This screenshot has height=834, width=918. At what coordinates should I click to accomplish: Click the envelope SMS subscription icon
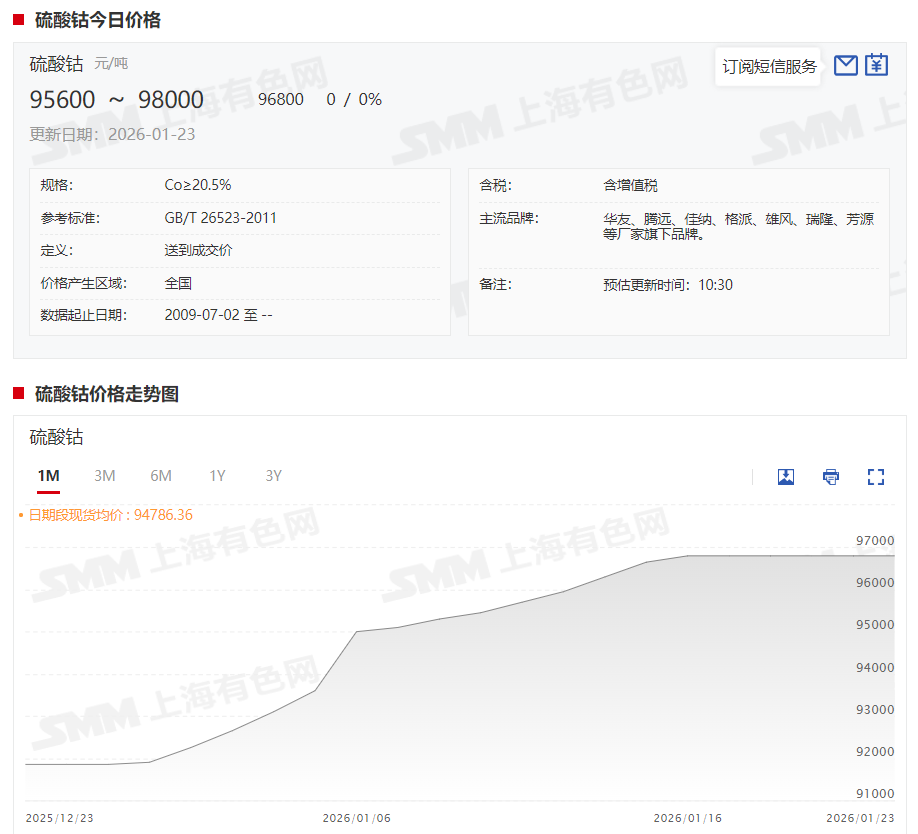pos(845,66)
